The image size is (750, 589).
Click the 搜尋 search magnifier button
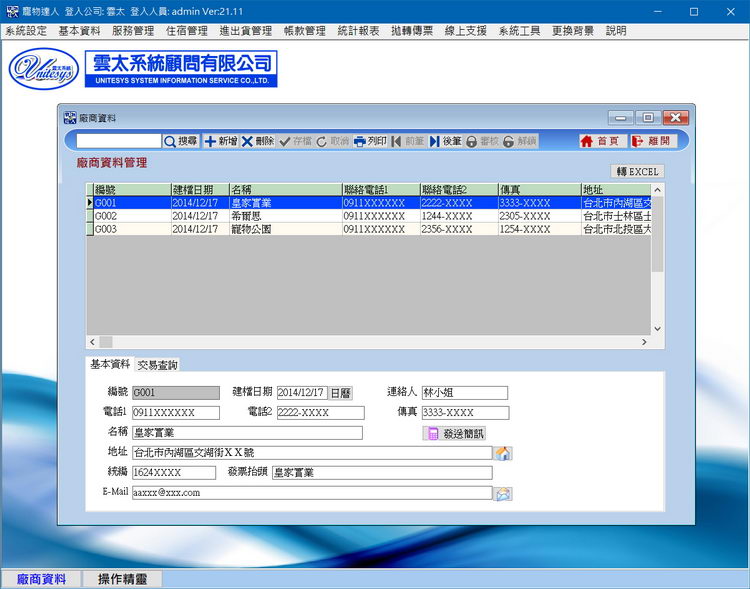coord(181,142)
